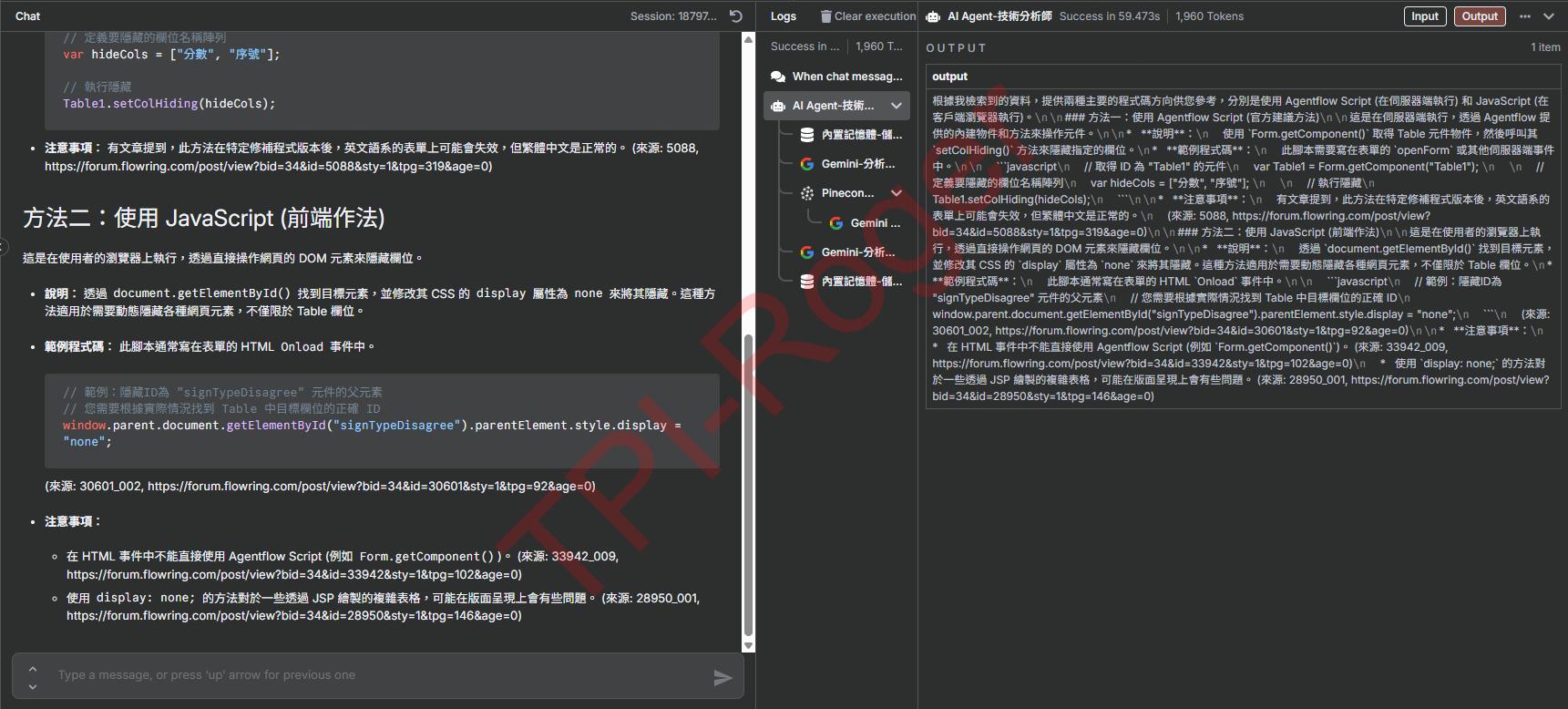Image resolution: width=1568 pixels, height=709 pixels.
Task: Collapse the AI Agent-技術 log tree chevron
Action: 897,106
